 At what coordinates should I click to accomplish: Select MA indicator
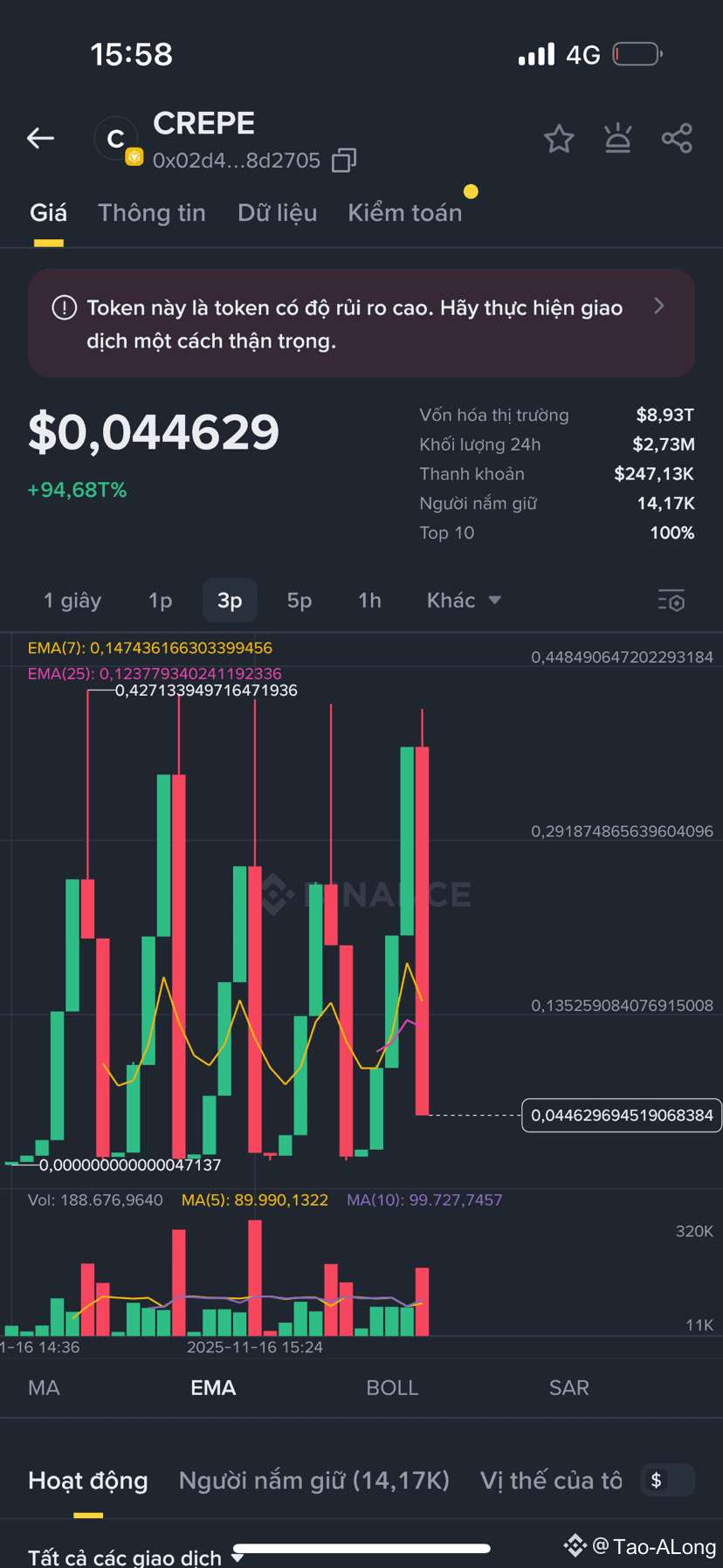click(44, 1388)
